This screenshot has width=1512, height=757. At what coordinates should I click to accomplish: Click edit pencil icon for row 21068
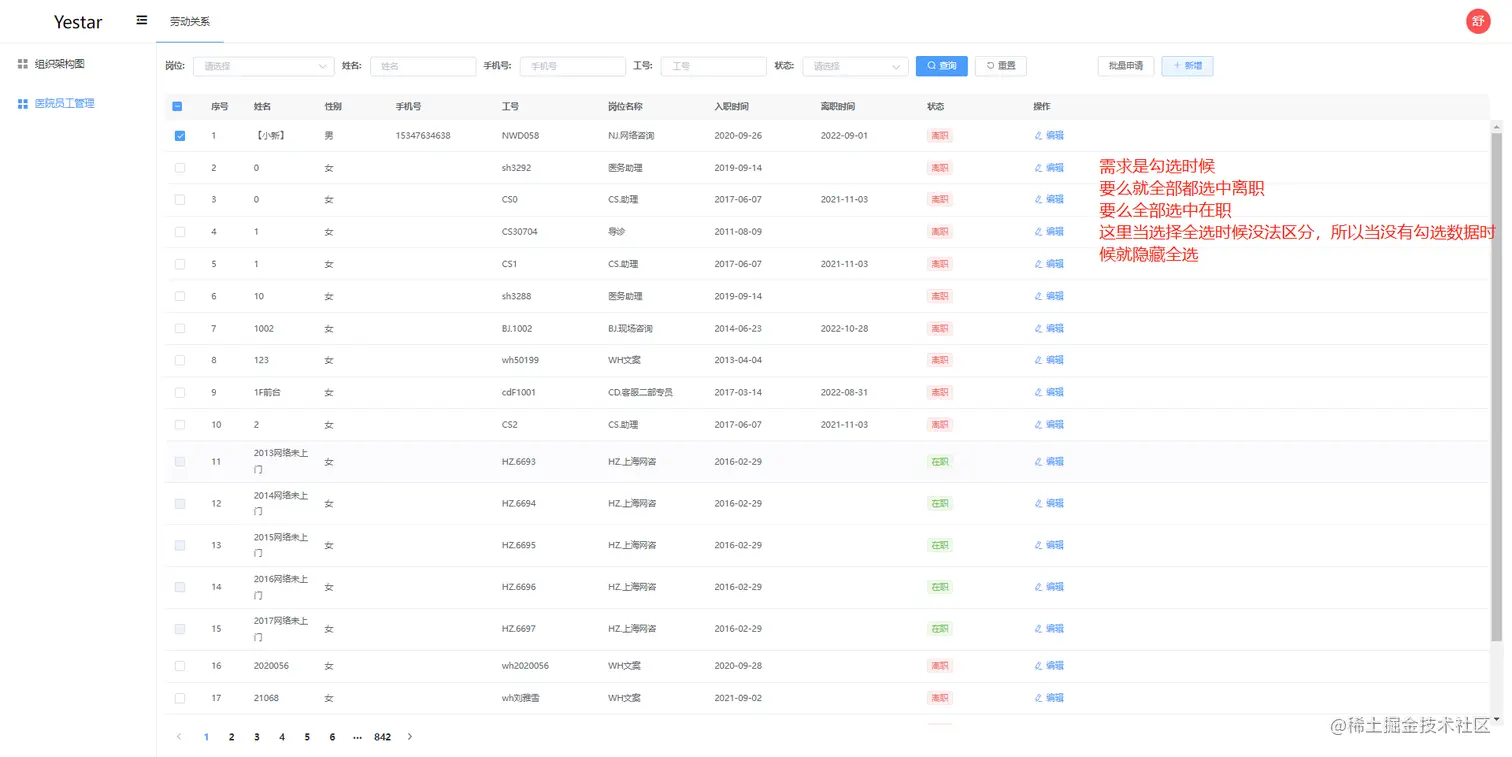pyautogui.click(x=1038, y=698)
